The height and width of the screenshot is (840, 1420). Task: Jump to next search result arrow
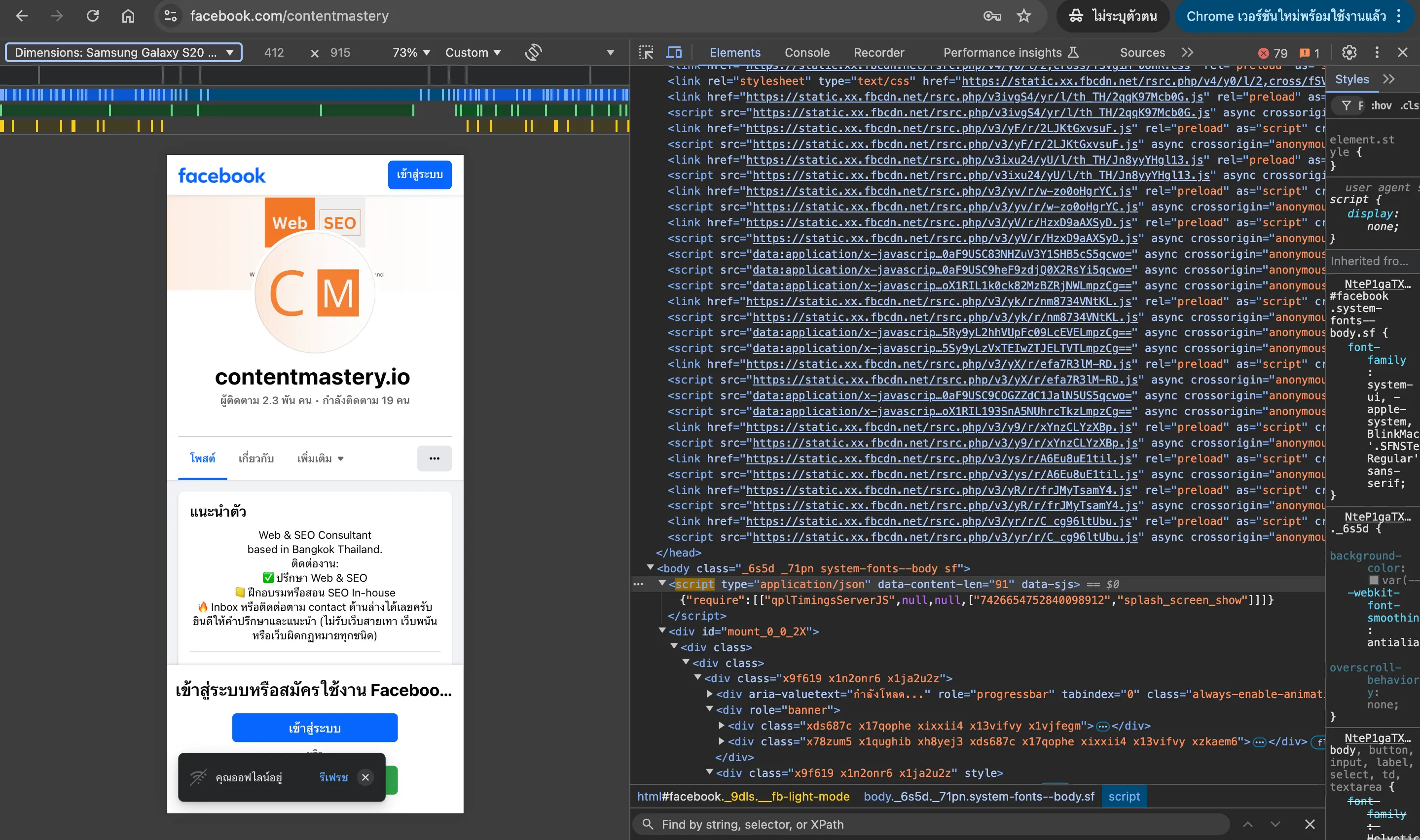tap(1275, 824)
